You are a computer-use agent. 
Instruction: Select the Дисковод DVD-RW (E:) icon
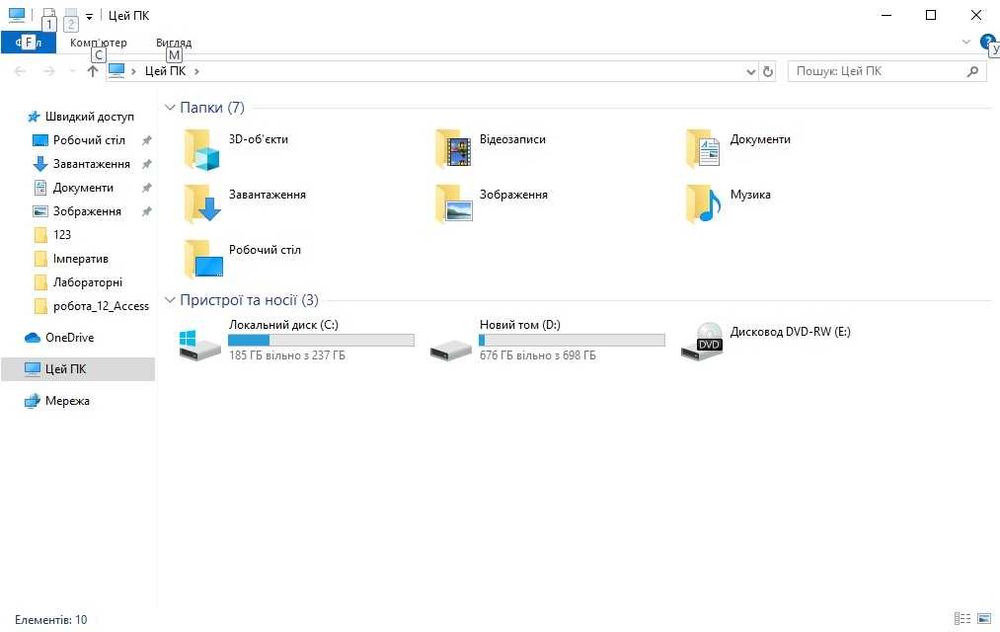(x=702, y=341)
